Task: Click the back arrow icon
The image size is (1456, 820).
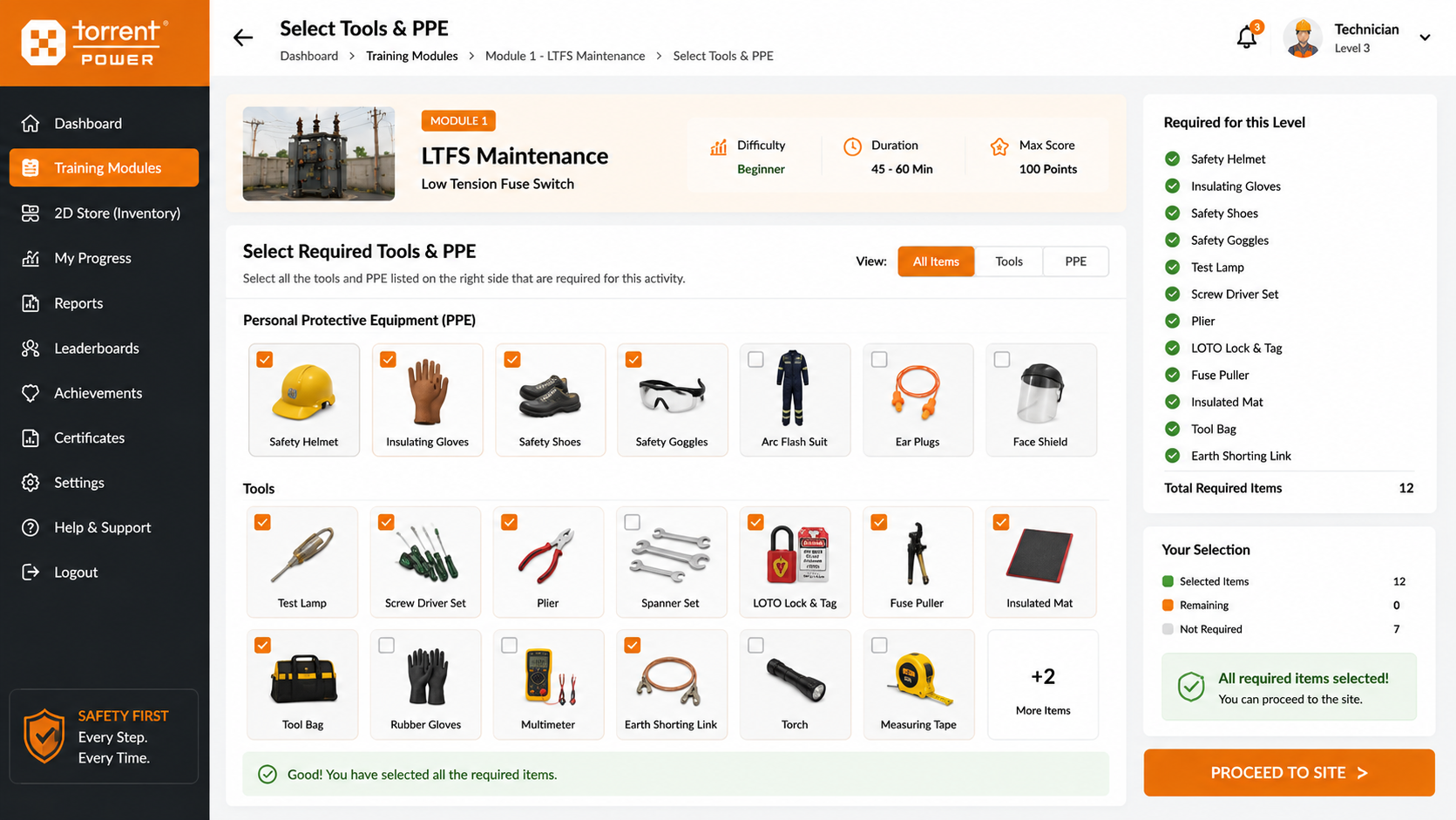Action: [243, 37]
